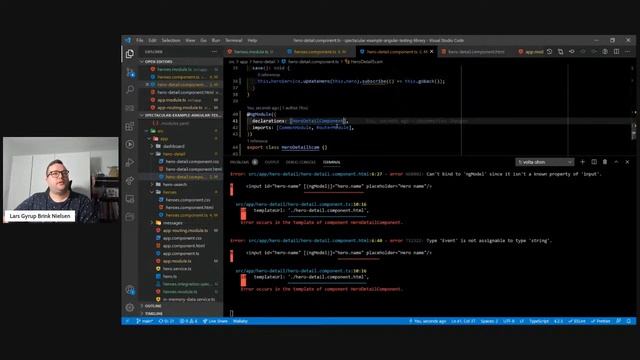Image resolution: width=640 pixels, height=360 pixels.
Task: Click the TypeScript language mode in status bar
Action: tap(539, 321)
